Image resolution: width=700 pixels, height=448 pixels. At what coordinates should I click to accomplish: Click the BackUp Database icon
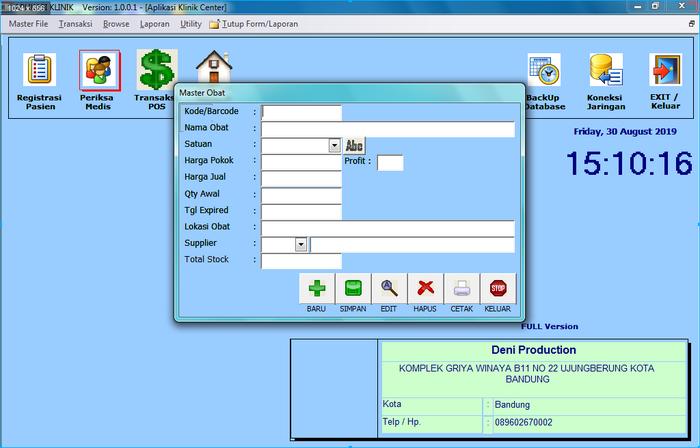click(x=545, y=70)
